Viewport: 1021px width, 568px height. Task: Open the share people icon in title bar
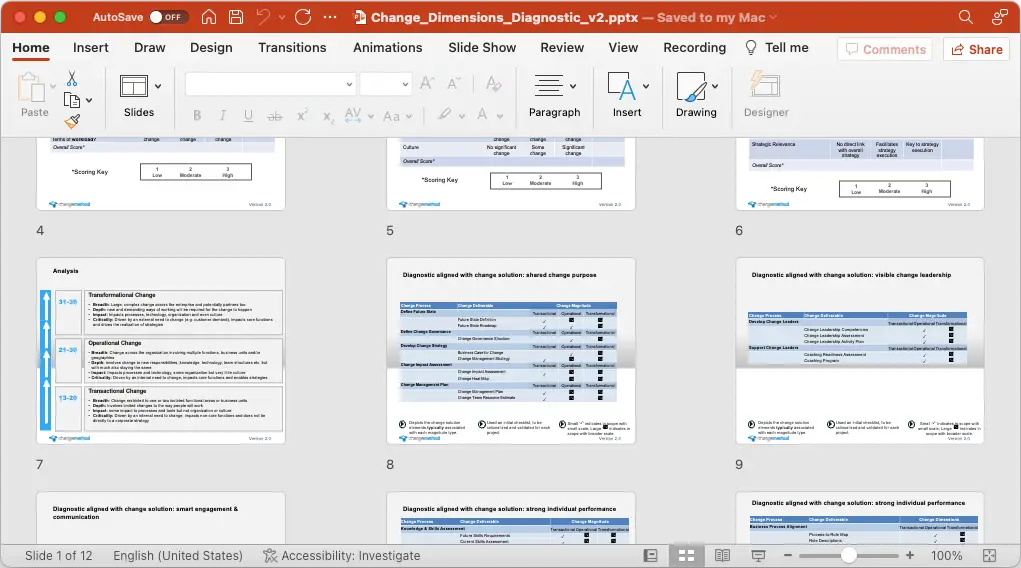pos(1000,17)
